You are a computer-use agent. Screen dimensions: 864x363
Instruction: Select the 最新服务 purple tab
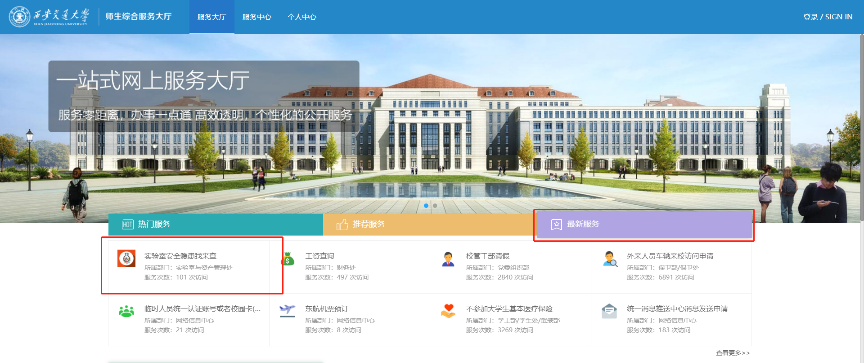click(x=644, y=224)
